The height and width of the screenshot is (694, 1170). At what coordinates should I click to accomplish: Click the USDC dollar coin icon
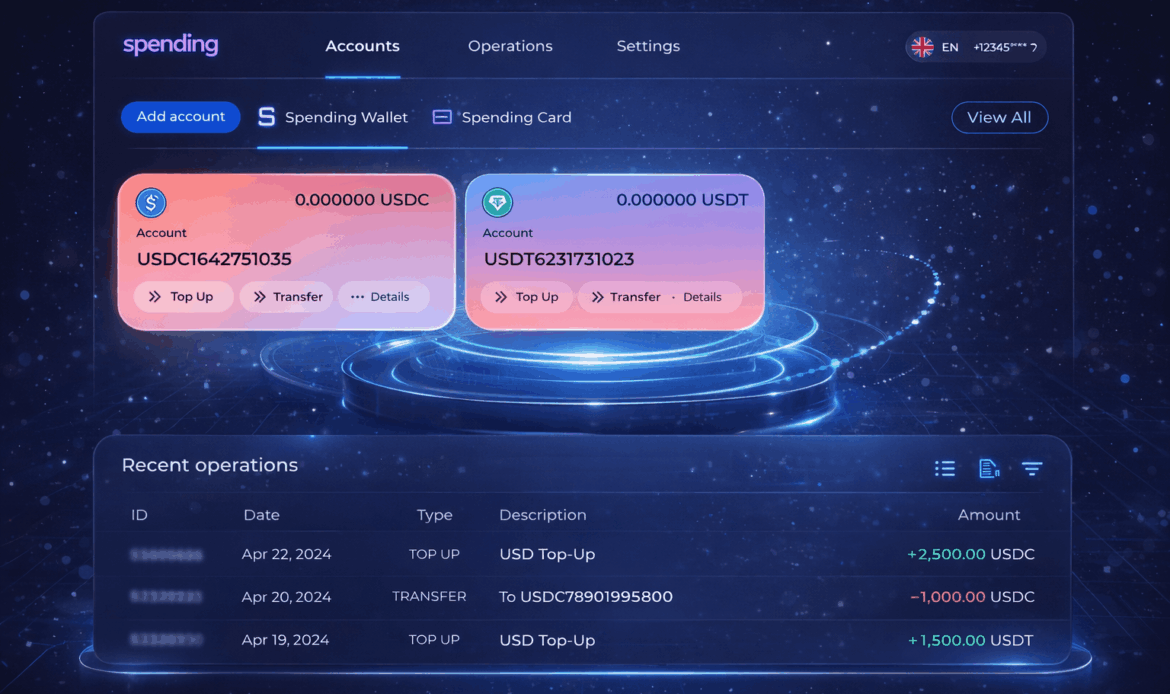click(151, 203)
